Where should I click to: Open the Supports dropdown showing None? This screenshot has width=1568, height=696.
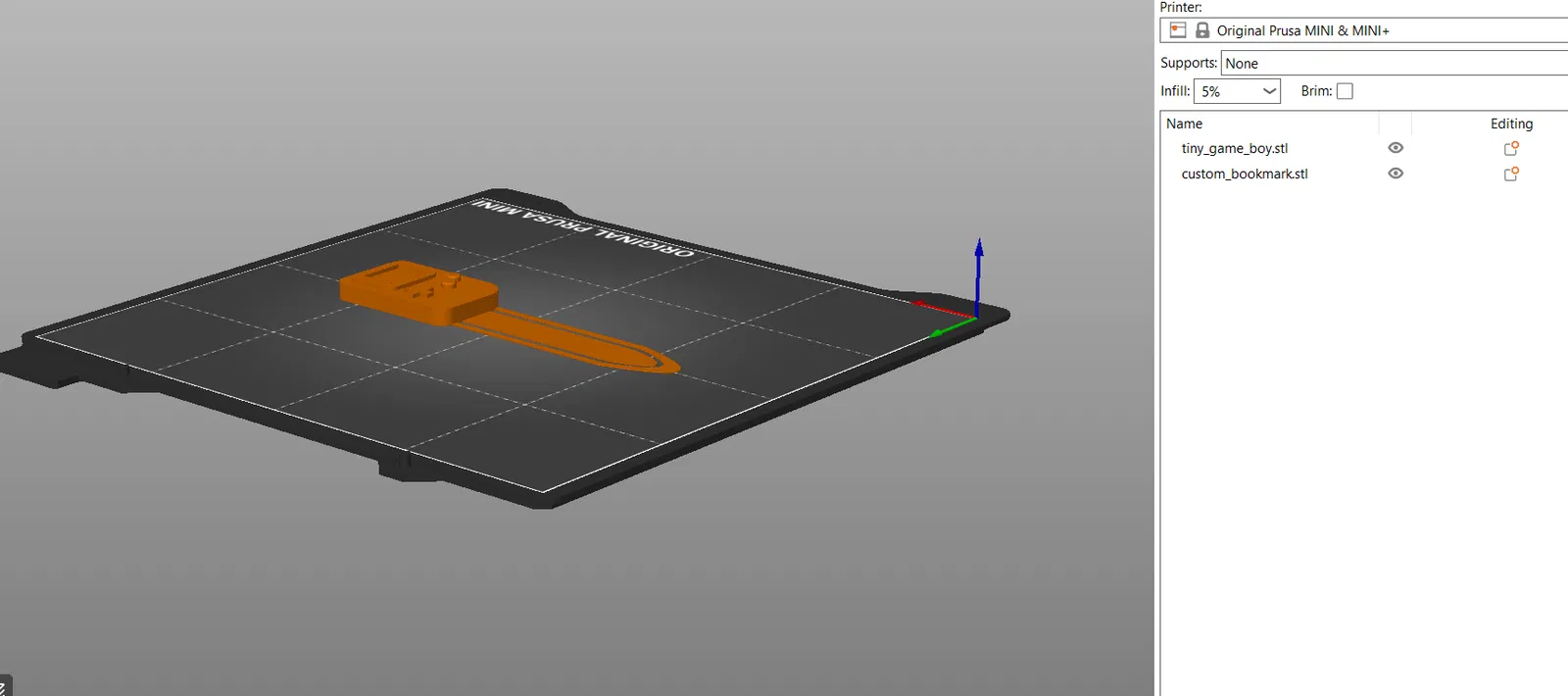click(x=1395, y=63)
